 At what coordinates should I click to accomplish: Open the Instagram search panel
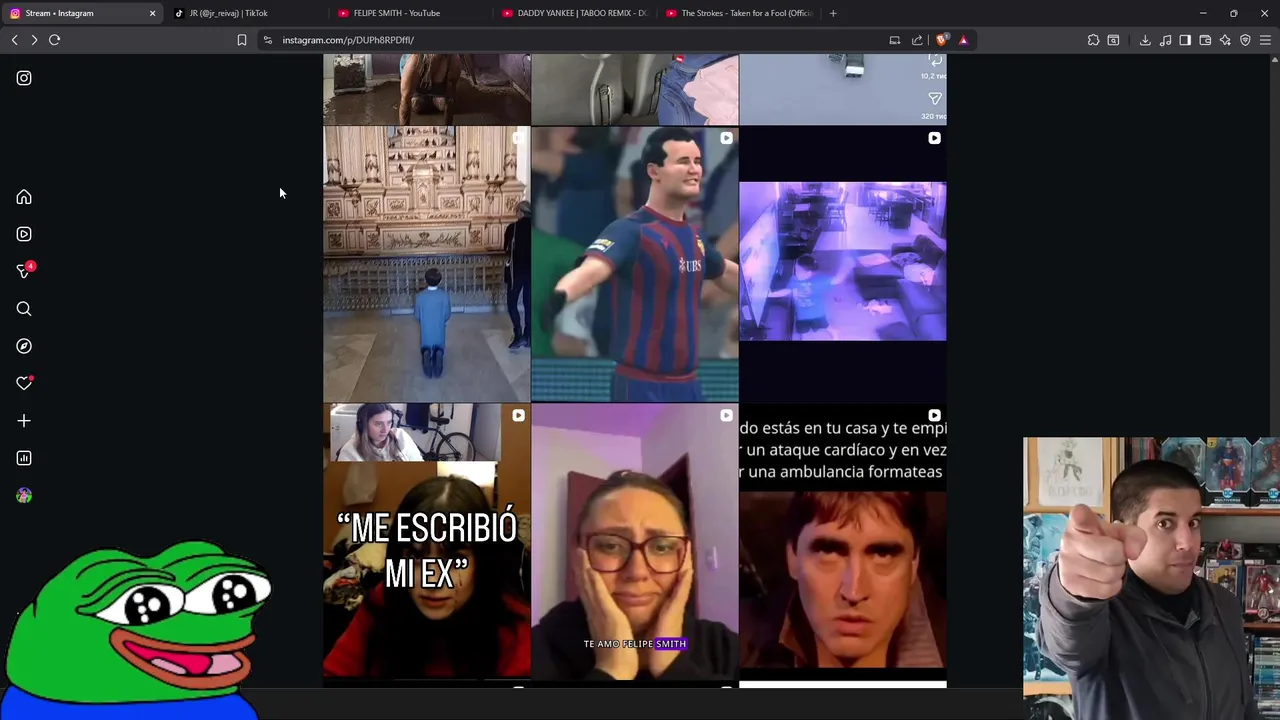[x=24, y=309]
